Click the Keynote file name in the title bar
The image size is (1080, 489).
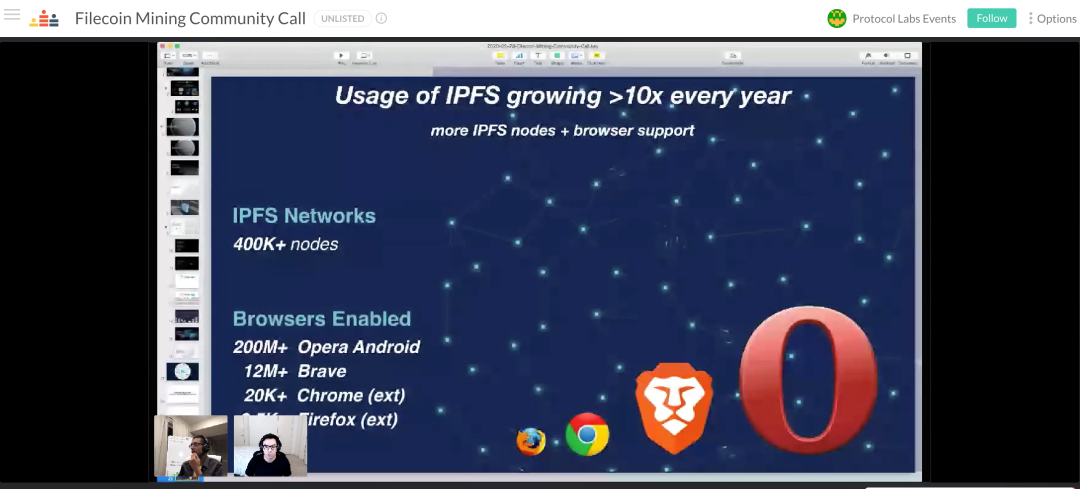(542, 45)
